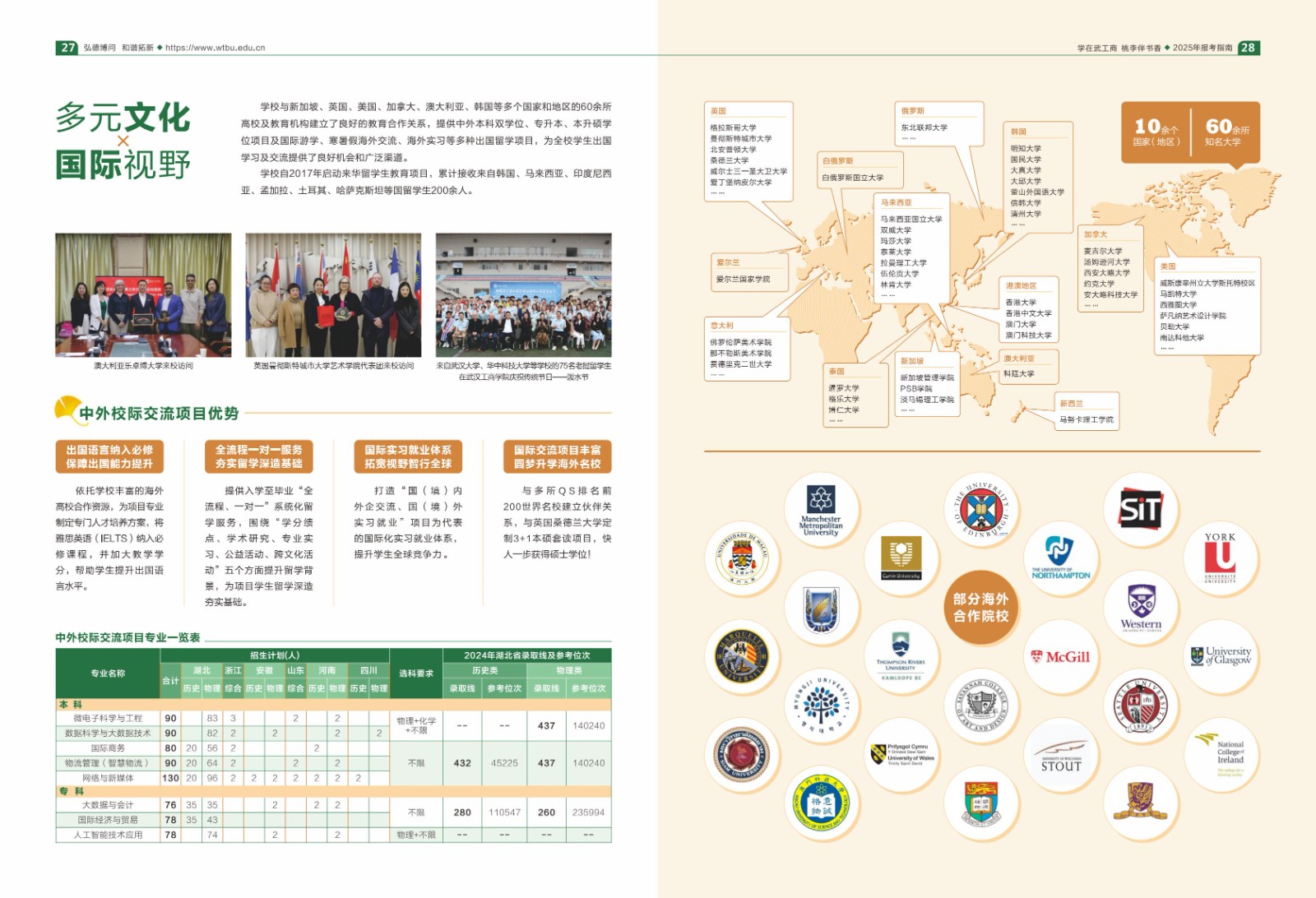Click the 人工智能技术应用 major cell
Image resolution: width=1316 pixels, height=898 pixels.
pos(108,835)
